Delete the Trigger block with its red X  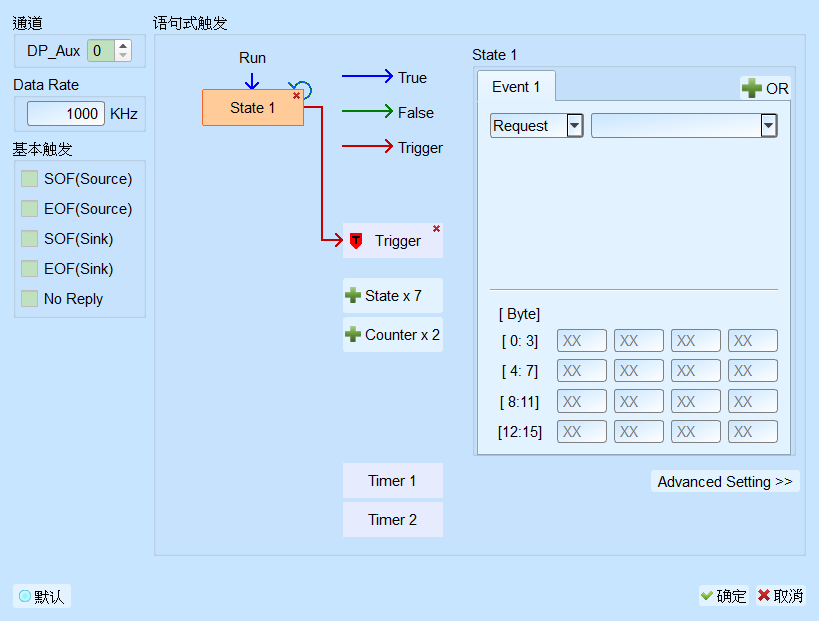tap(436, 228)
